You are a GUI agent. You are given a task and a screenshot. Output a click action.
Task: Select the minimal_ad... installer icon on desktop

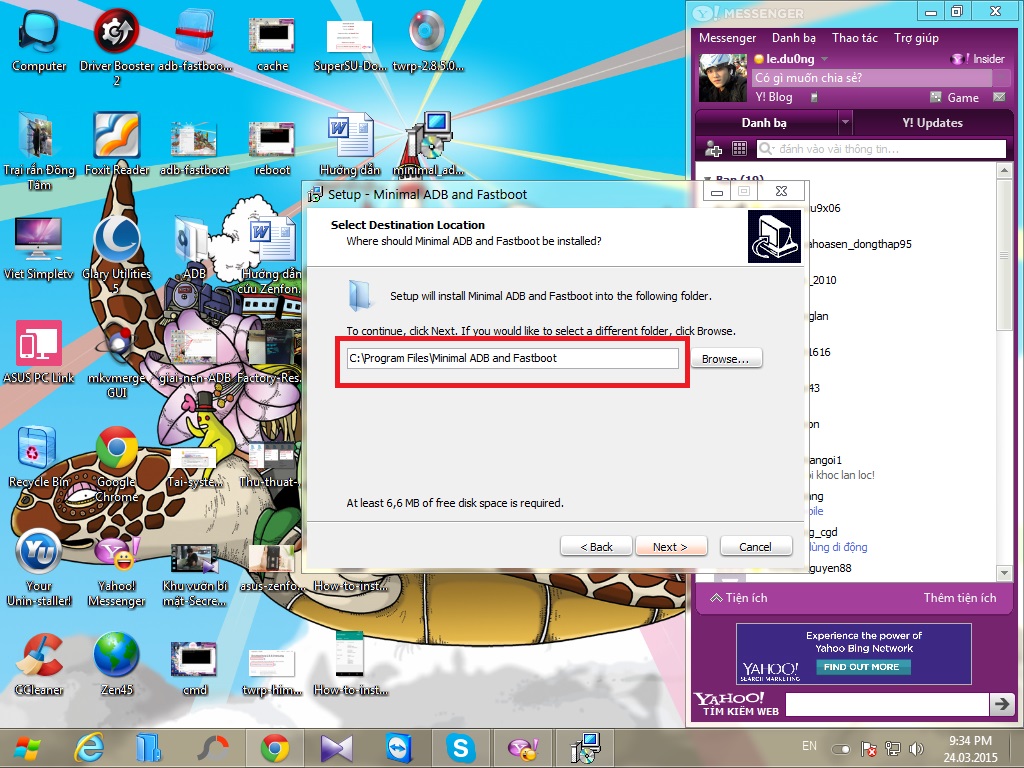(x=428, y=144)
